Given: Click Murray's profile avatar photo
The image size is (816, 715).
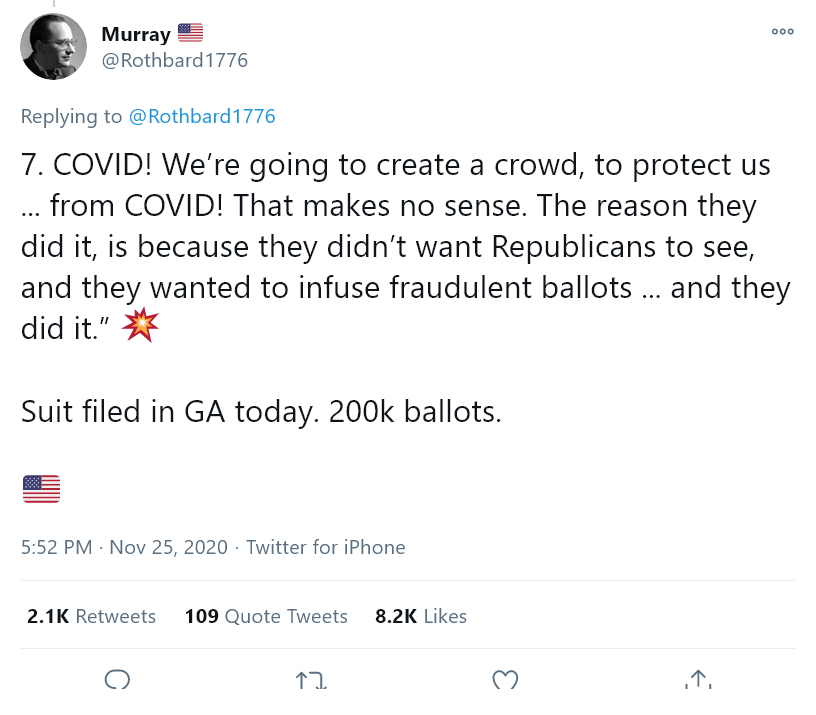Looking at the screenshot, I should pos(54,47).
